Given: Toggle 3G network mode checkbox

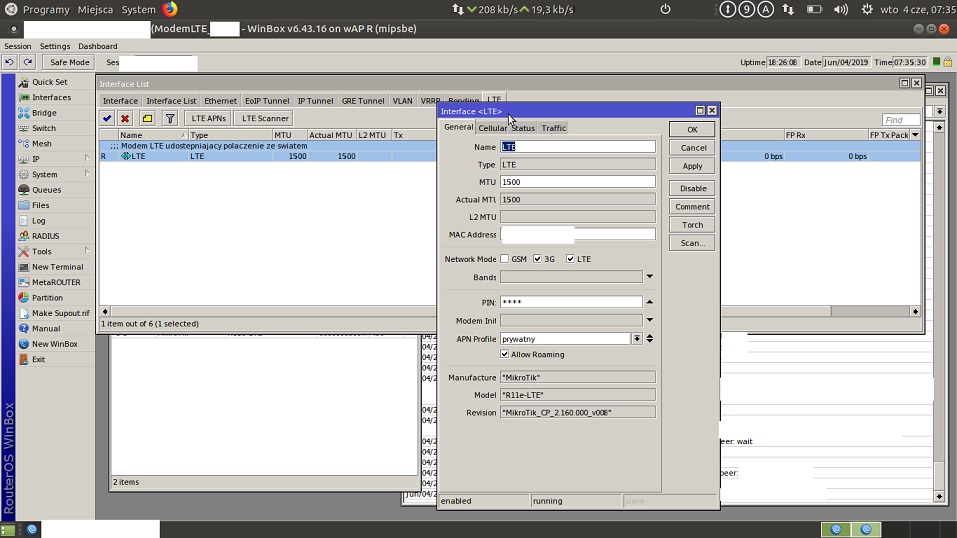Looking at the screenshot, I should [537, 259].
